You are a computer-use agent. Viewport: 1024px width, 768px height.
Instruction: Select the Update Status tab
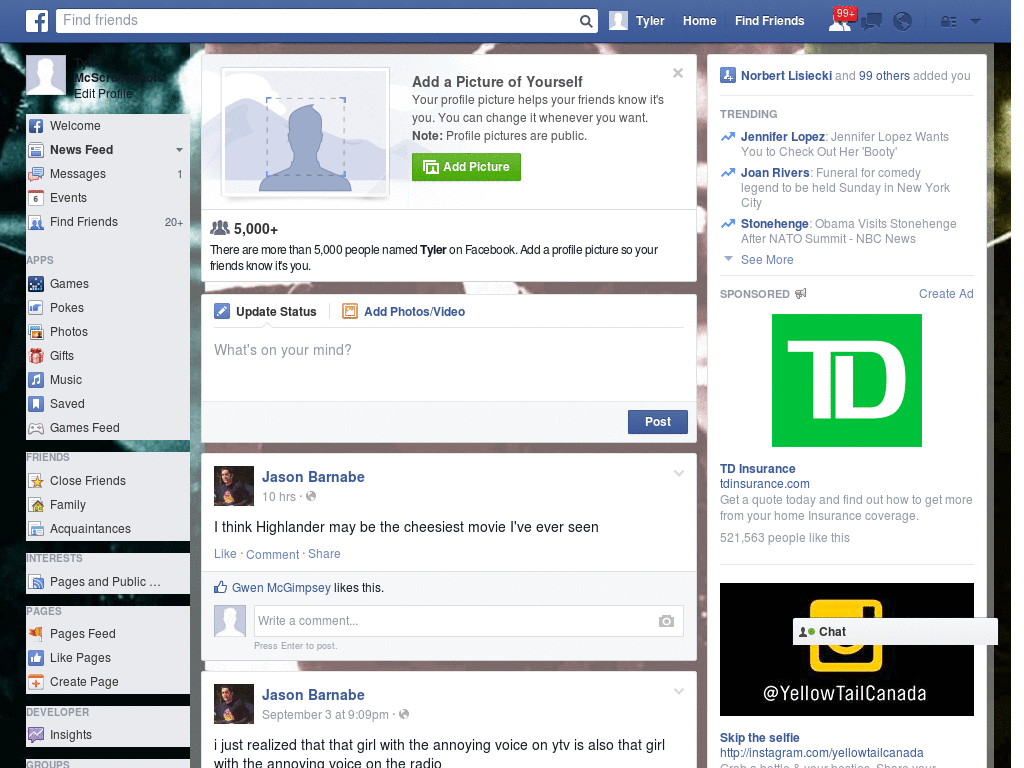[x=266, y=312]
